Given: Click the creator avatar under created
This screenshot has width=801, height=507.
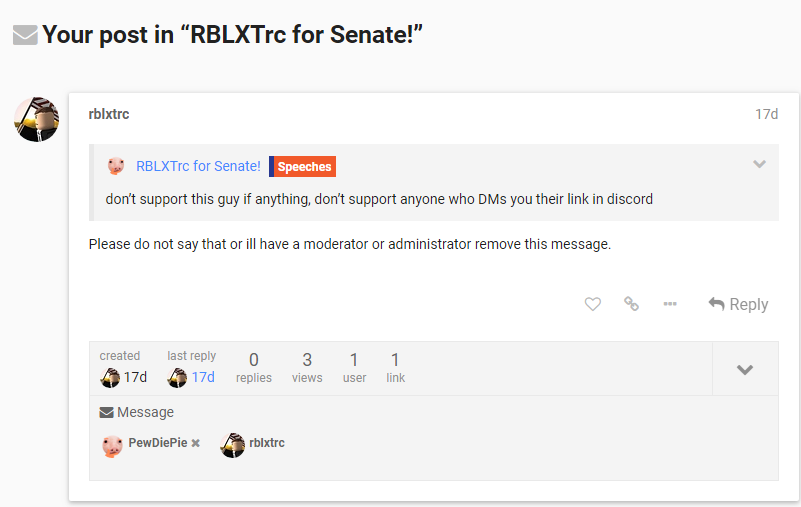Looking at the screenshot, I should [x=110, y=378].
